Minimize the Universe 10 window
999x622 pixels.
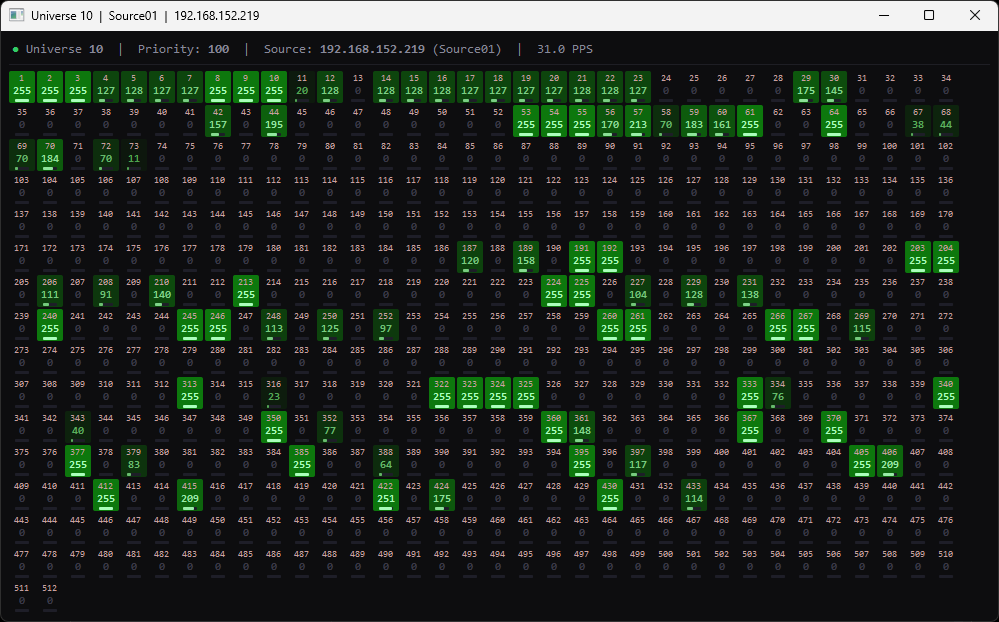click(883, 16)
